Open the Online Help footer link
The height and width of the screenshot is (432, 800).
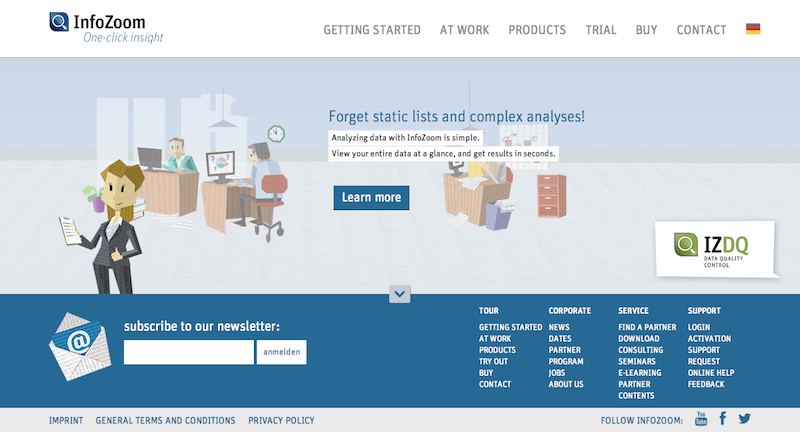coord(711,373)
